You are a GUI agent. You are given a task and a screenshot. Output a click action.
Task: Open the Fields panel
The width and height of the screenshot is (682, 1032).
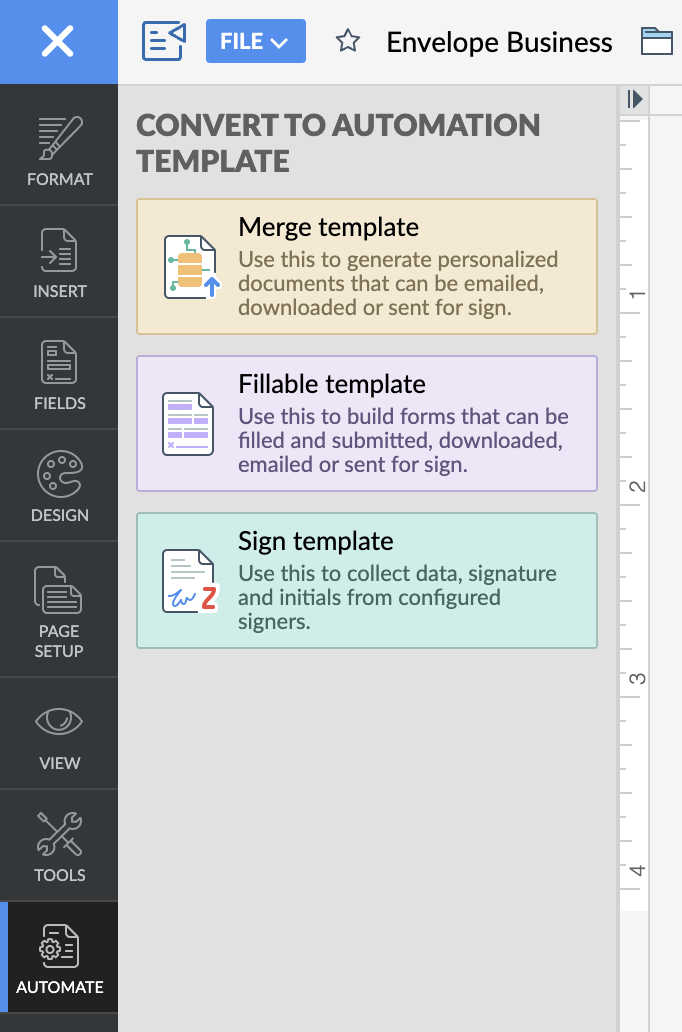coord(59,375)
